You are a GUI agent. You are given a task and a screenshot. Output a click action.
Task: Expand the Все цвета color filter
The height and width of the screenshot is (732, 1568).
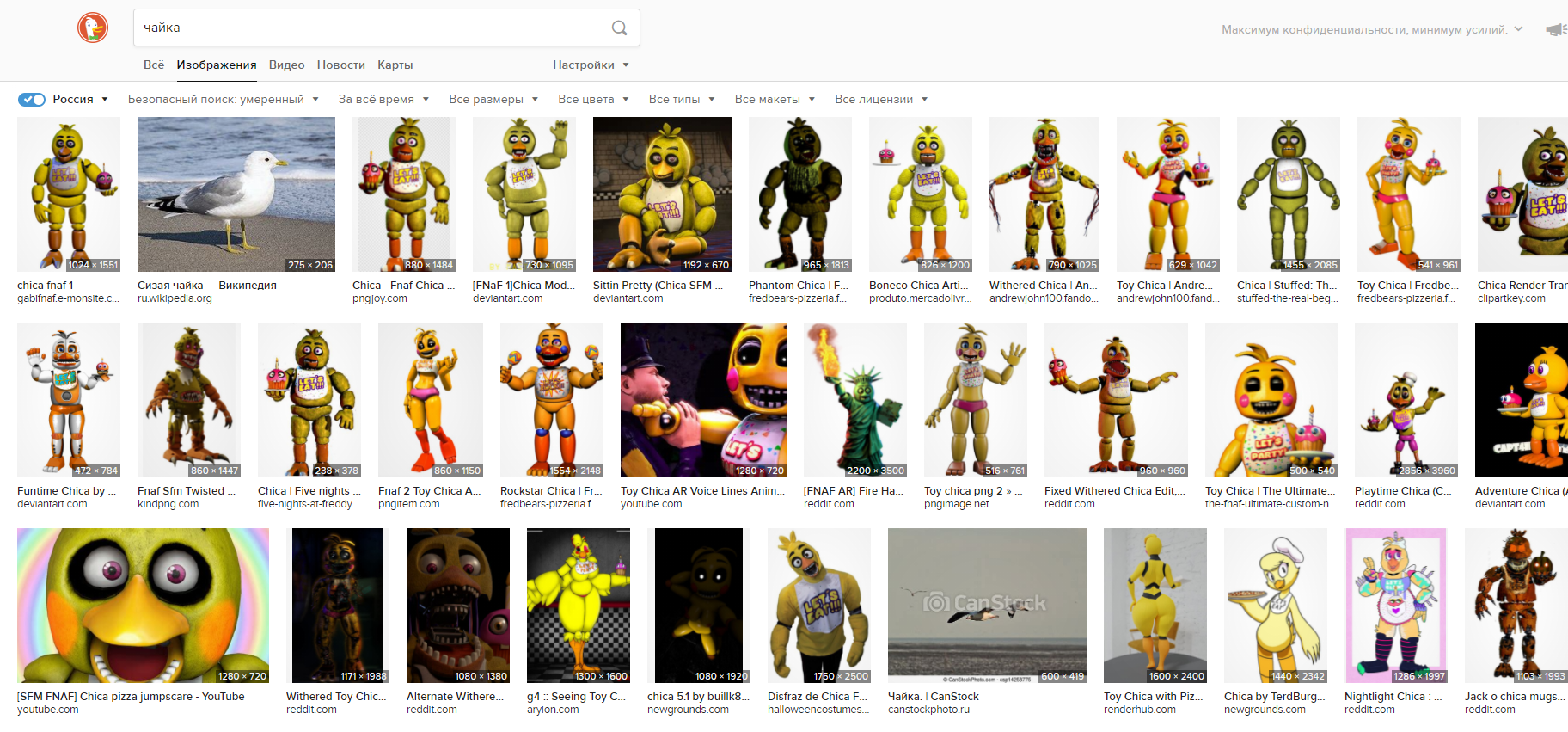pos(593,99)
